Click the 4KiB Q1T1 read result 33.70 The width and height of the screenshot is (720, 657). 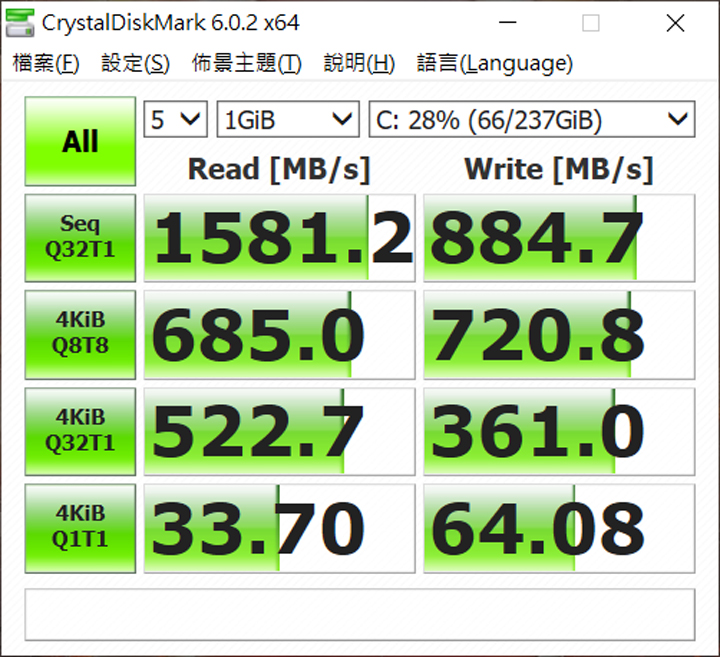click(280, 528)
